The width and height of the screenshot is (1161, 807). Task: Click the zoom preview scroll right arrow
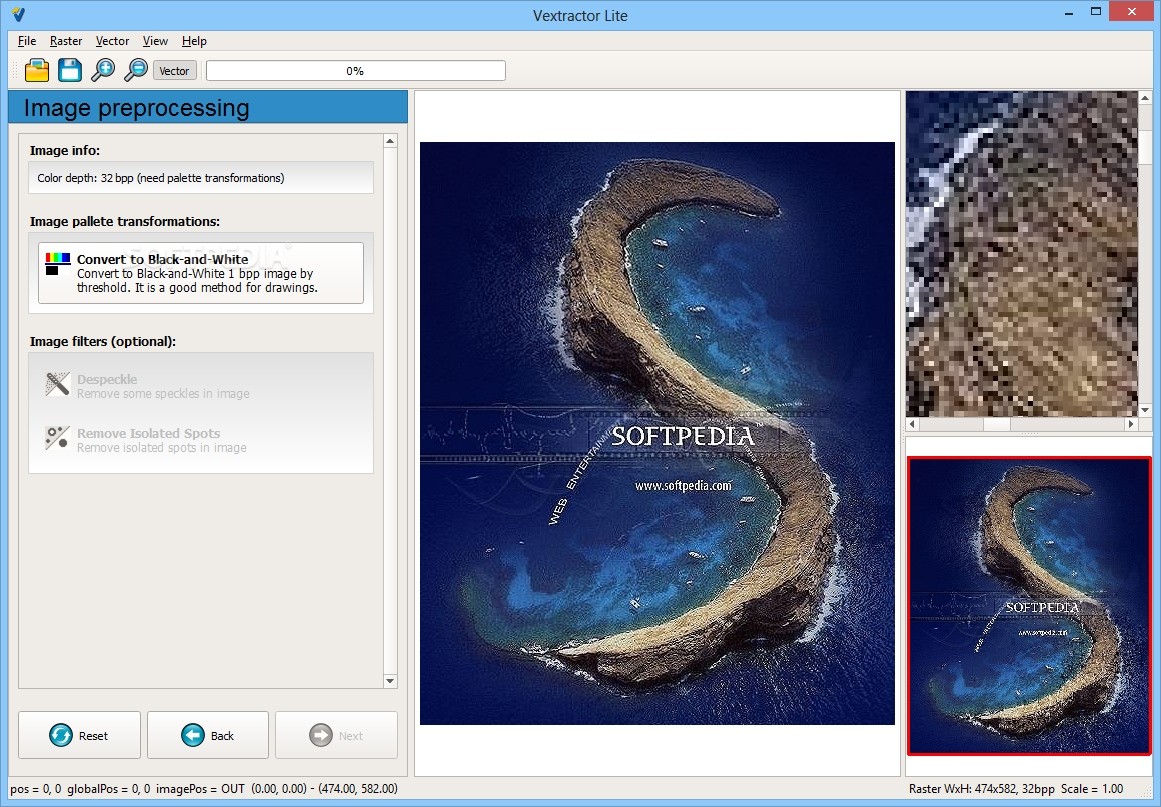[1131, 424]
